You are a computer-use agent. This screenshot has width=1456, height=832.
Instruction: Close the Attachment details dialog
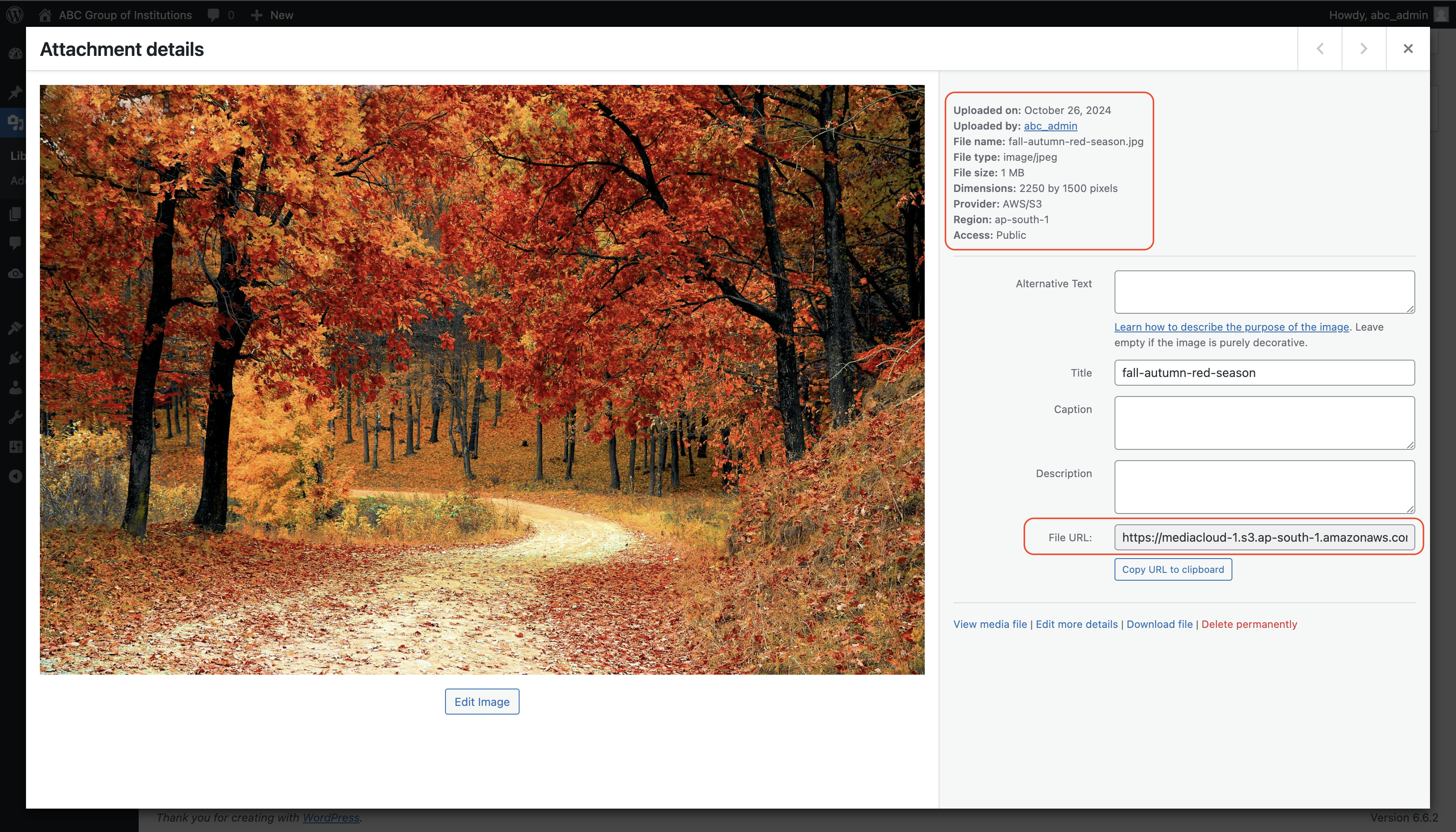1408,49
